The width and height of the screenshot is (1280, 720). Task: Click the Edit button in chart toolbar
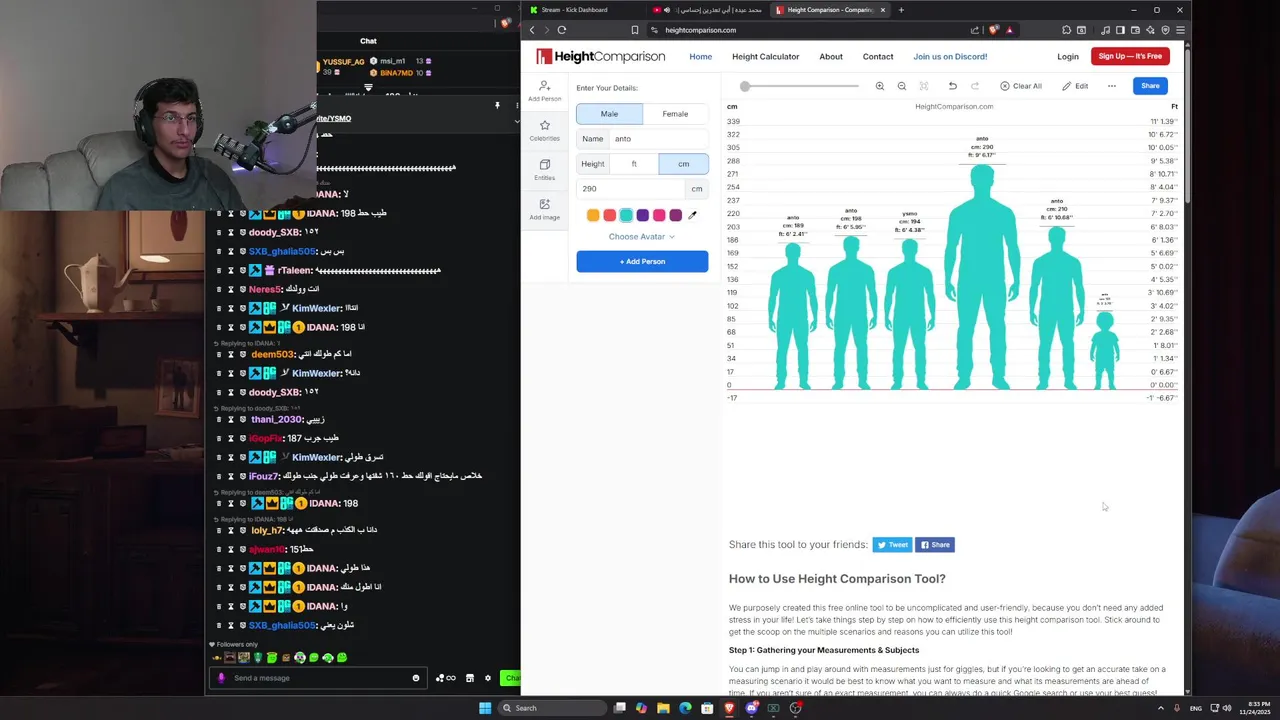click(x=1075, y=86)
